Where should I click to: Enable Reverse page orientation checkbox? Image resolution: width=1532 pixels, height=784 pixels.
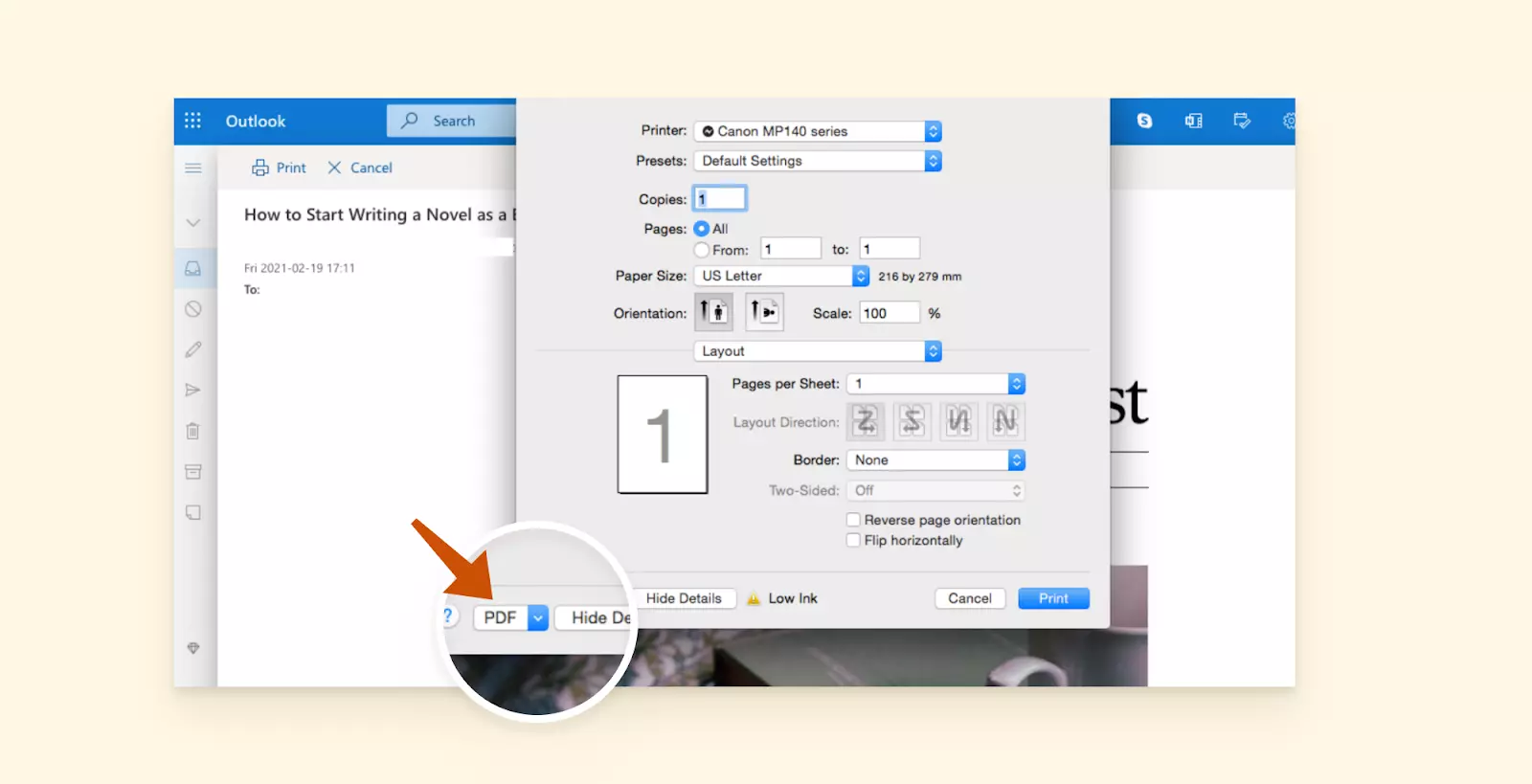853,520
